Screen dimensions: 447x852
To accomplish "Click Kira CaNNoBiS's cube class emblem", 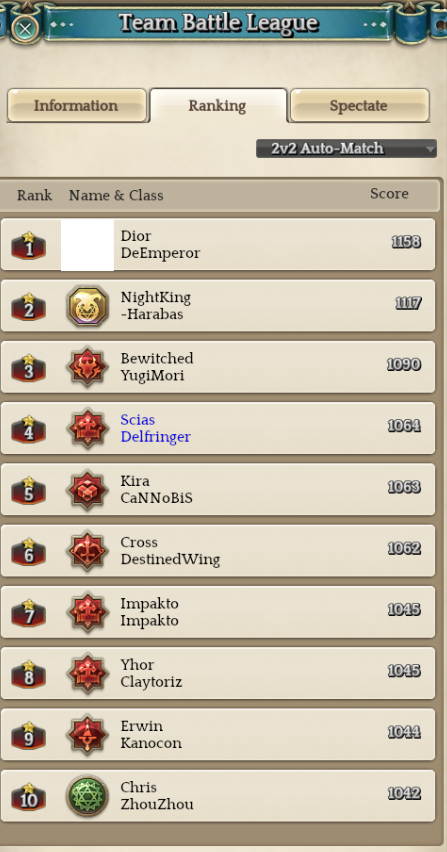I will click(87, 490).
